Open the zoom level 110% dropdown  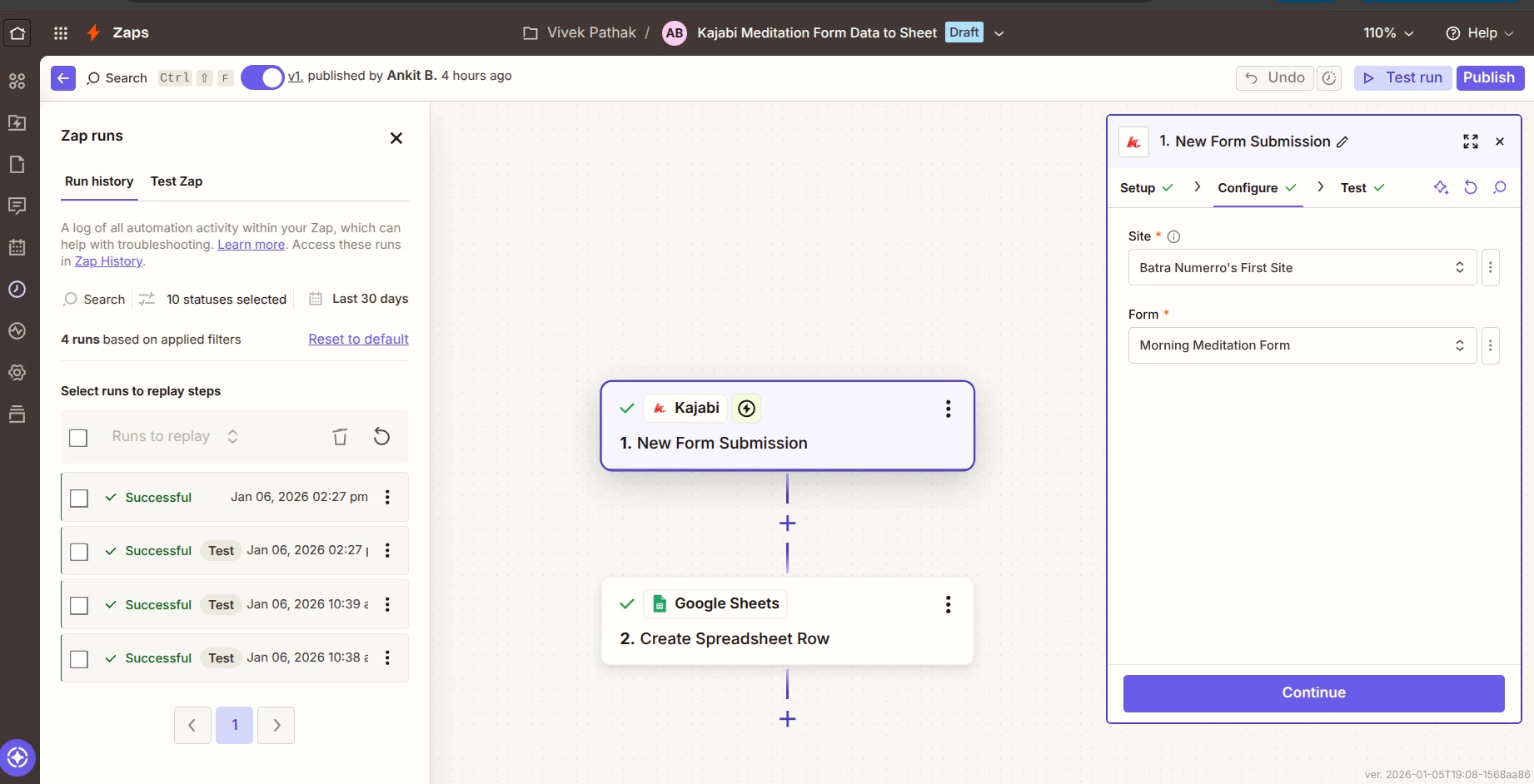[x=1388, y=33]
